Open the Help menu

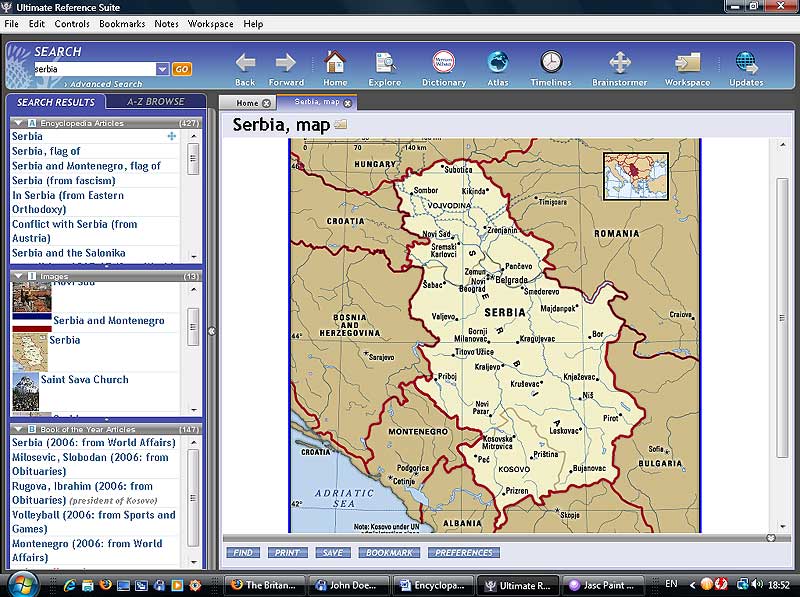[x=253, y=24]
